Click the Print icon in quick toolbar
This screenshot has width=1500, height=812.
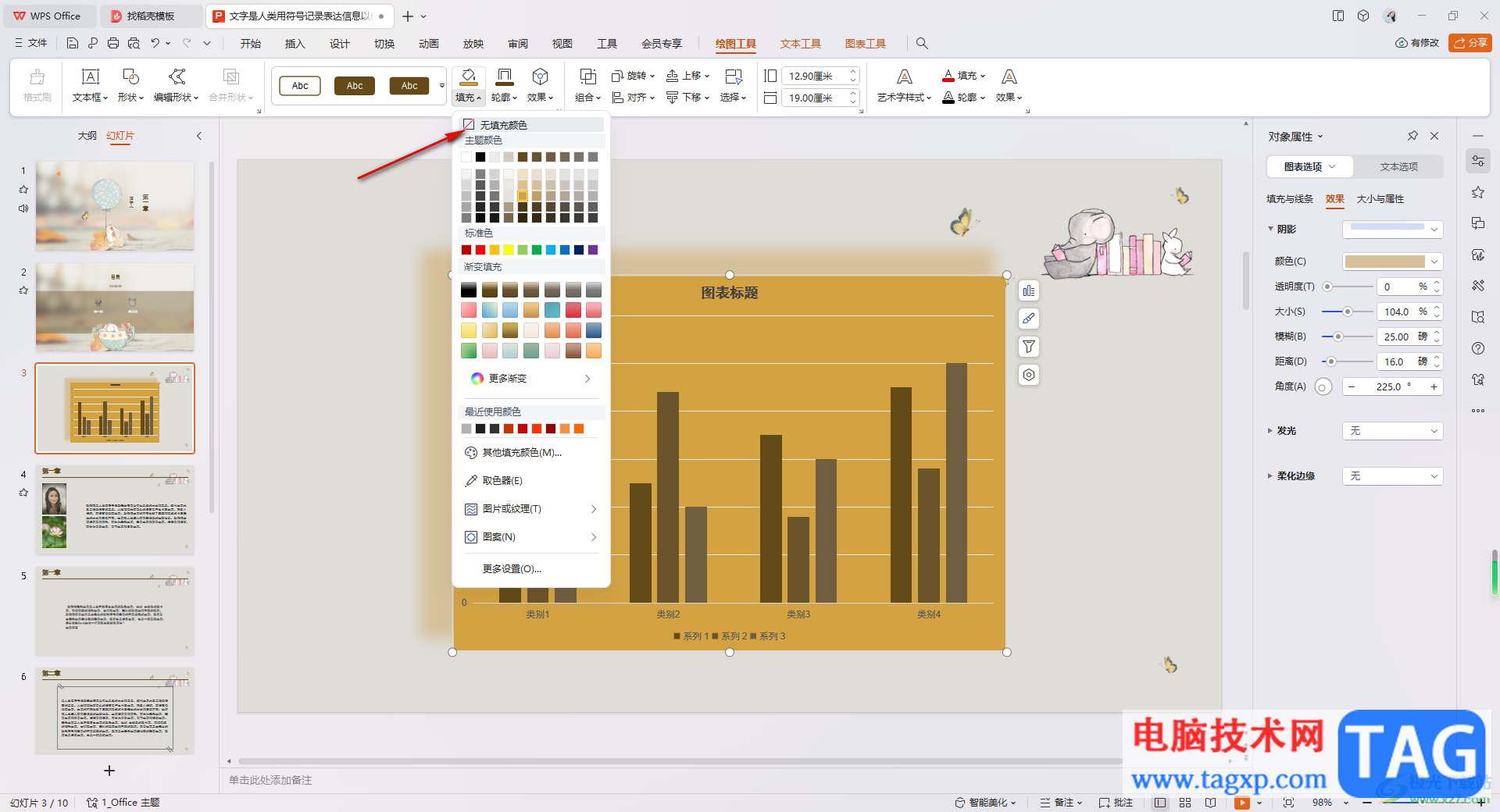pos(113,43)
